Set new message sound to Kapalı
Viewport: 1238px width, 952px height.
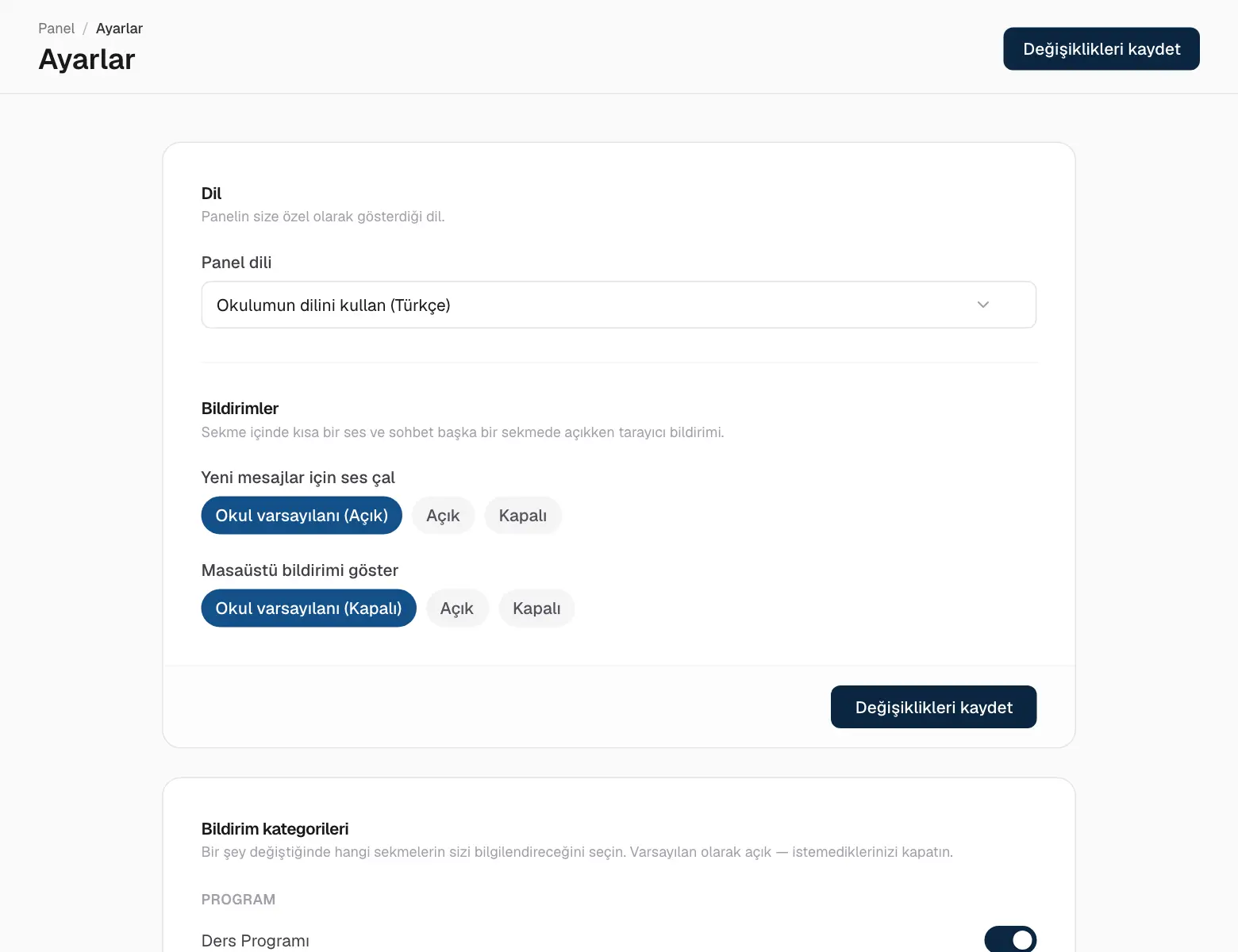click(x=522, y=516)
